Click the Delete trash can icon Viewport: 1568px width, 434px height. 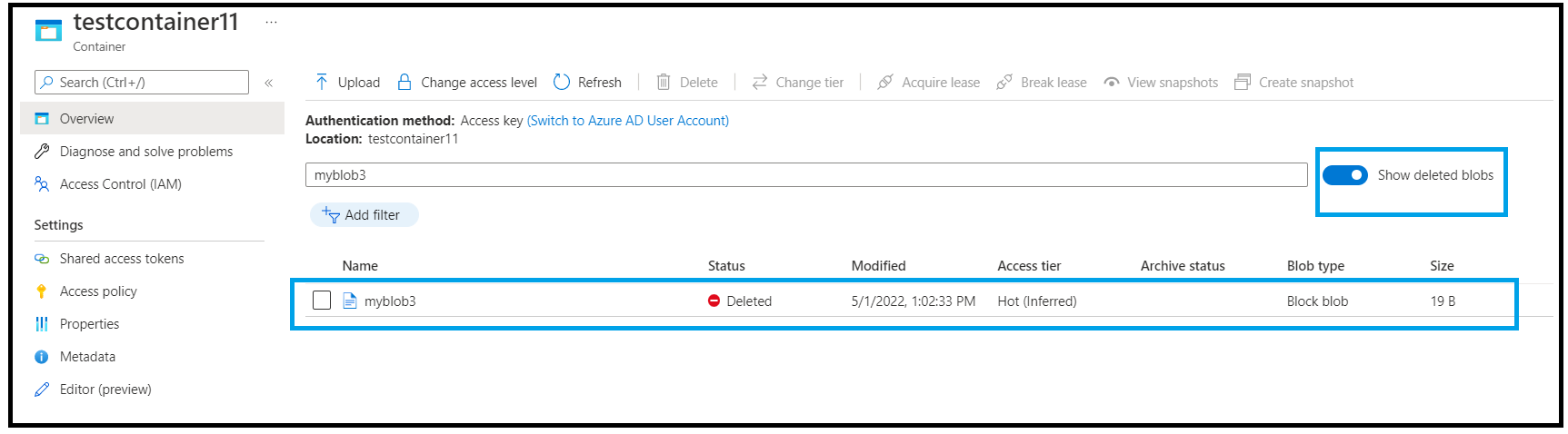point(664,82)
